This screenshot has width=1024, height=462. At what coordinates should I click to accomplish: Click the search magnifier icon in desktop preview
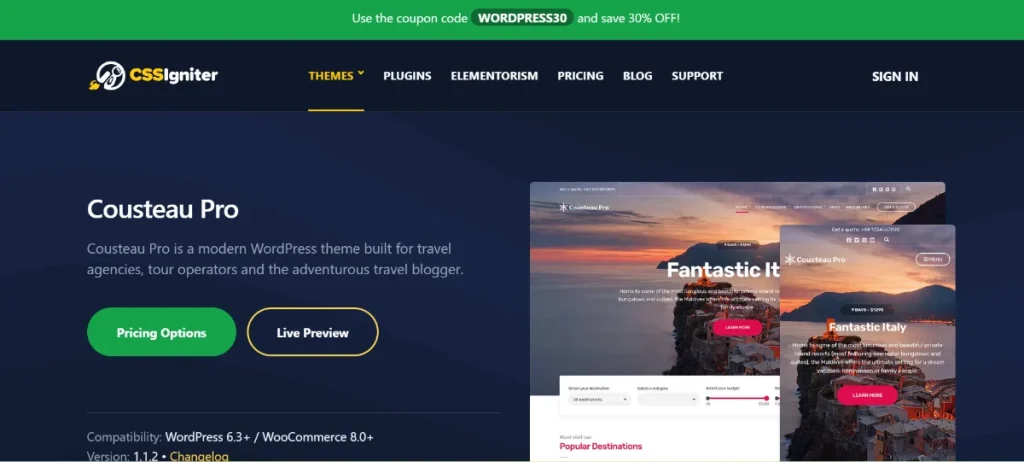point(908,190)
